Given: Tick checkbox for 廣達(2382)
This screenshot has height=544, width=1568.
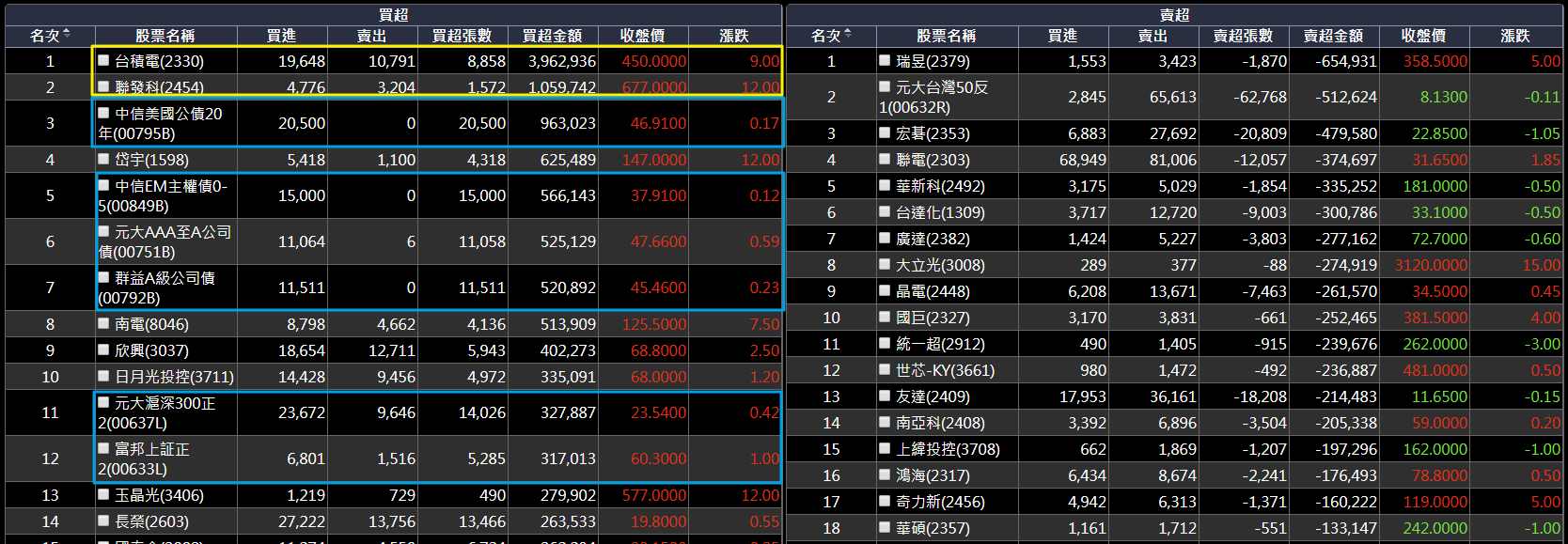Looking at the screenshot, I should (x=885, y=238).
